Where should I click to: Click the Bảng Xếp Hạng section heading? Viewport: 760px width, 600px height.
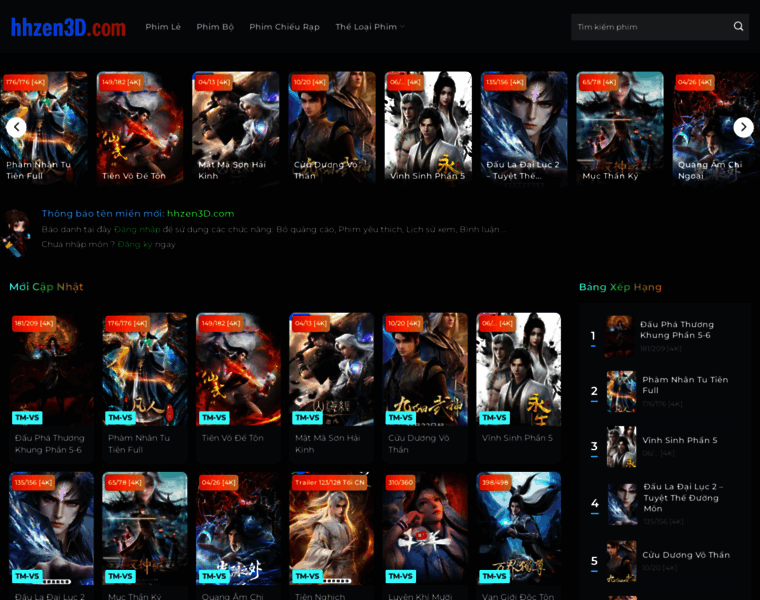click(620, 286)
